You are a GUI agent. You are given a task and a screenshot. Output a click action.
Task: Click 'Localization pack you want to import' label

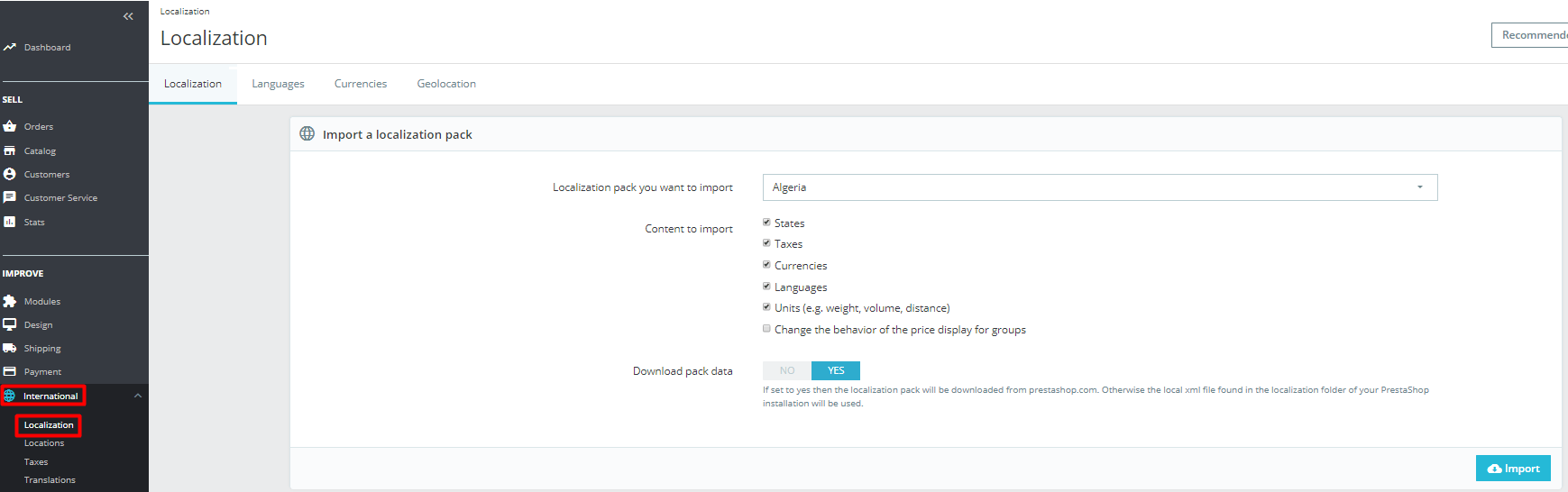pos(643,187)
